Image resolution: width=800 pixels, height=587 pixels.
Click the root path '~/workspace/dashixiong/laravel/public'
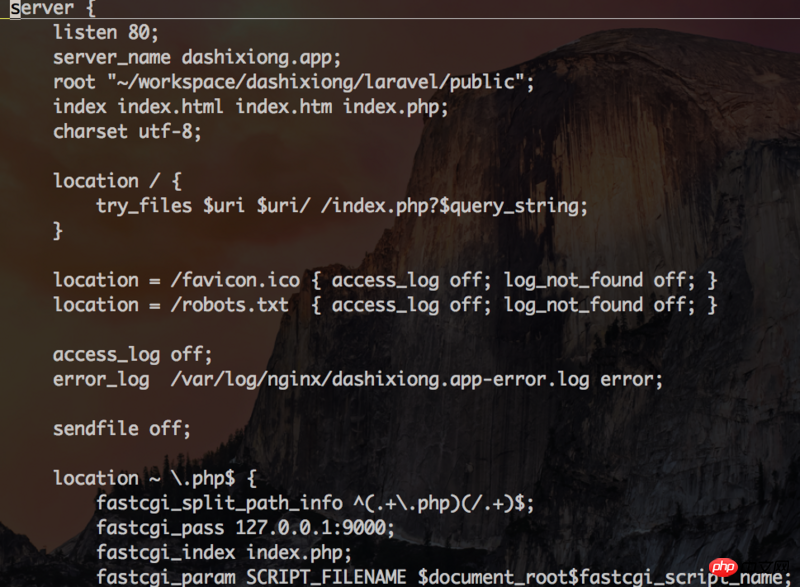316,82
